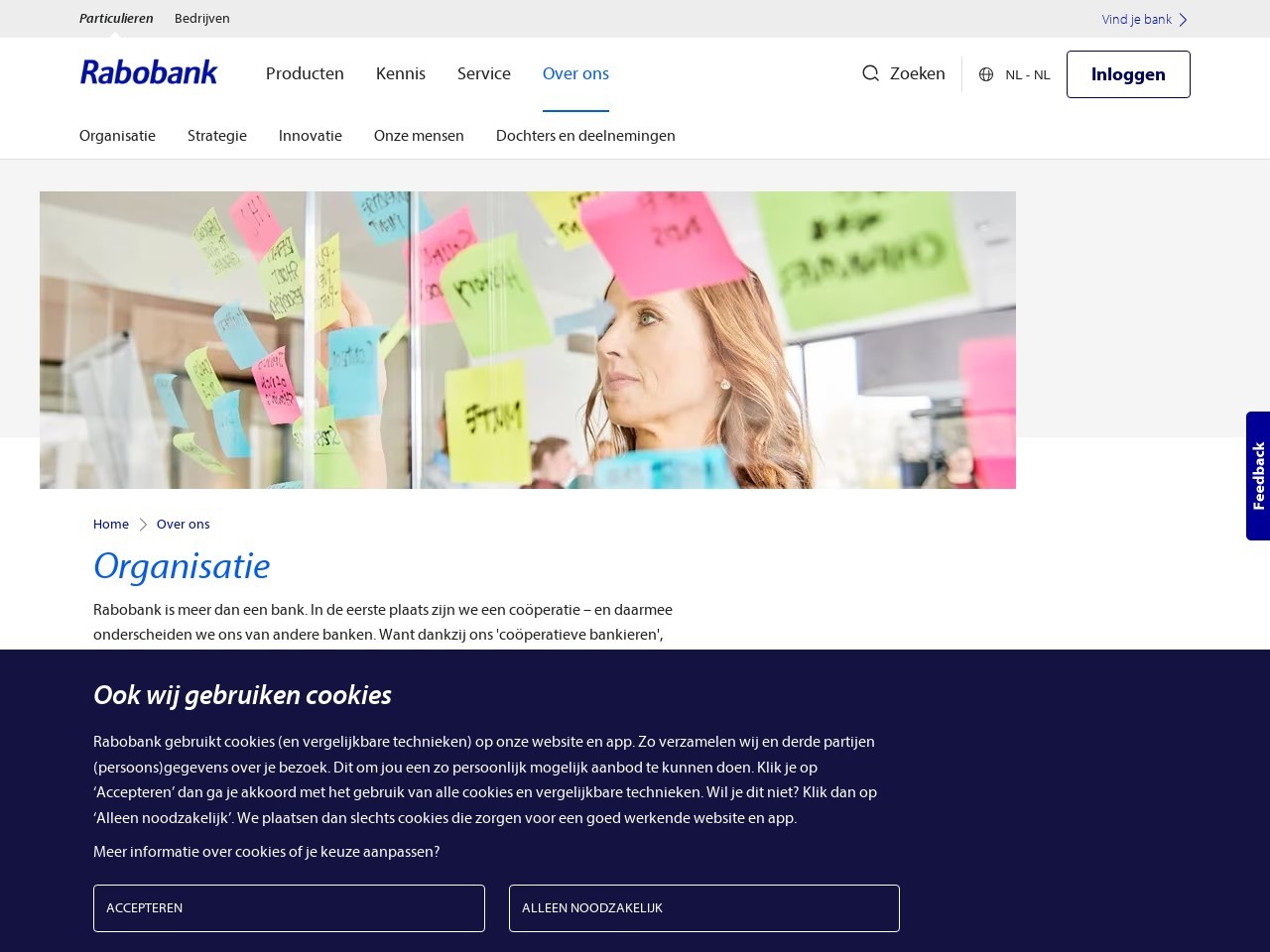Open Dochters en deelnemingen link
The width and height of the screenshot is (1270, 952).
(x=585, y=136)
